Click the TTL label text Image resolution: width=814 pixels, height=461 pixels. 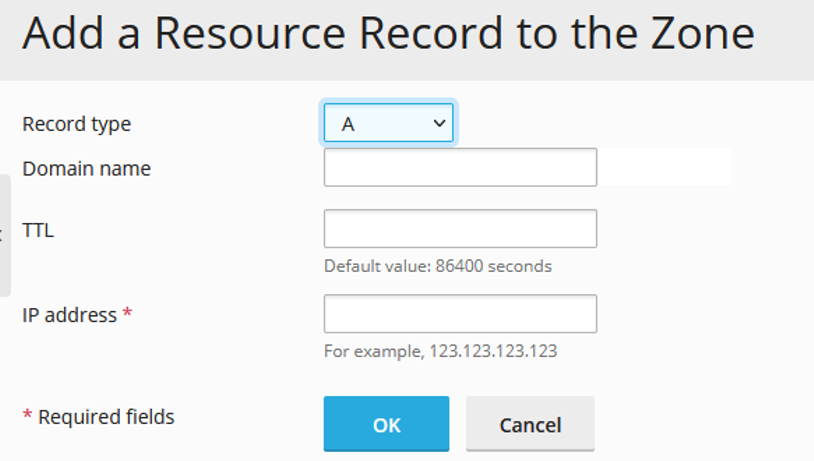pos(38,230)
